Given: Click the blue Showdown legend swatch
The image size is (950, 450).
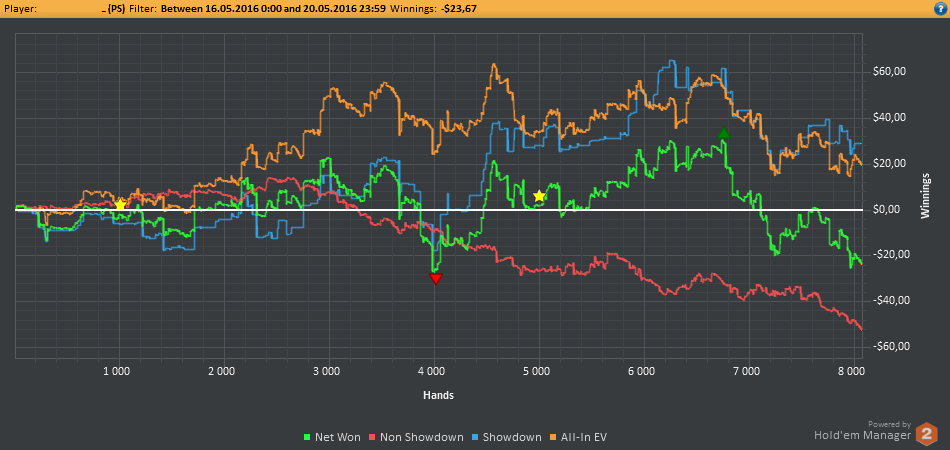Looking at the screenshot, I should pos(477,437).
